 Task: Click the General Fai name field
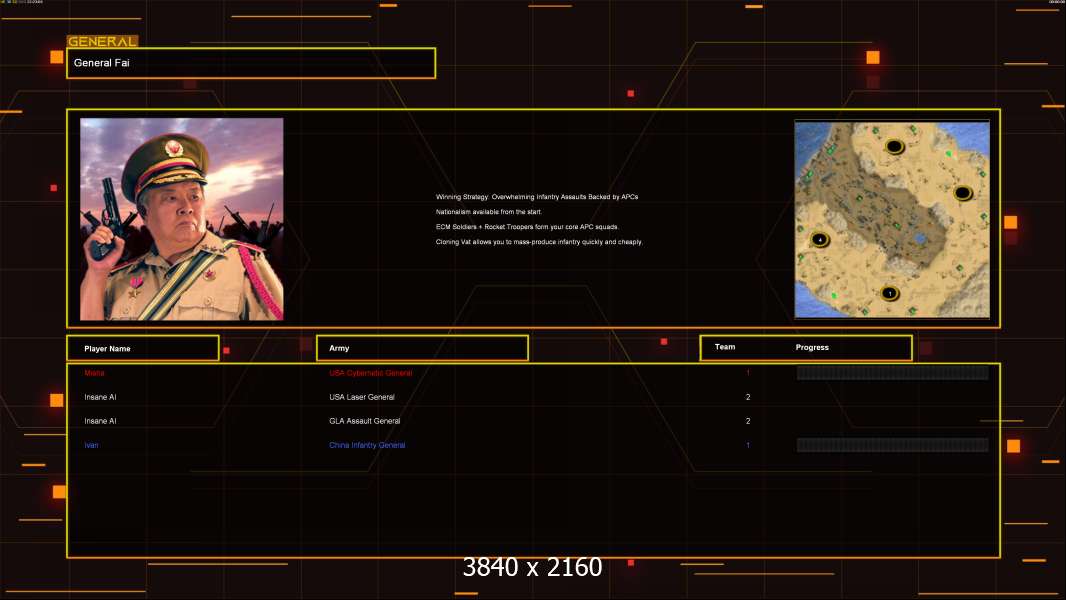[251, 63]
